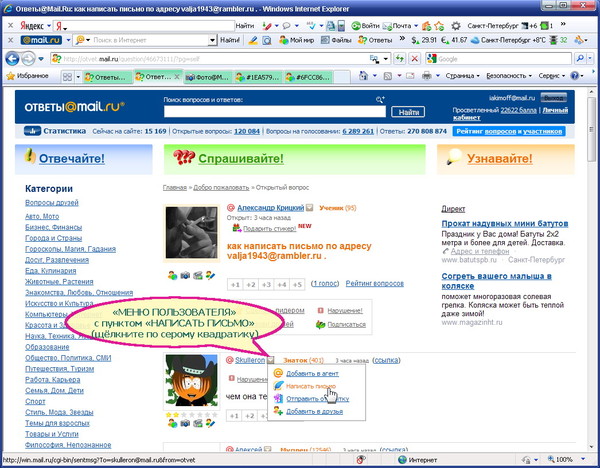
Task: Expand the Mail.ru toolbar search dropdown
Action: (x=212, y=40)
